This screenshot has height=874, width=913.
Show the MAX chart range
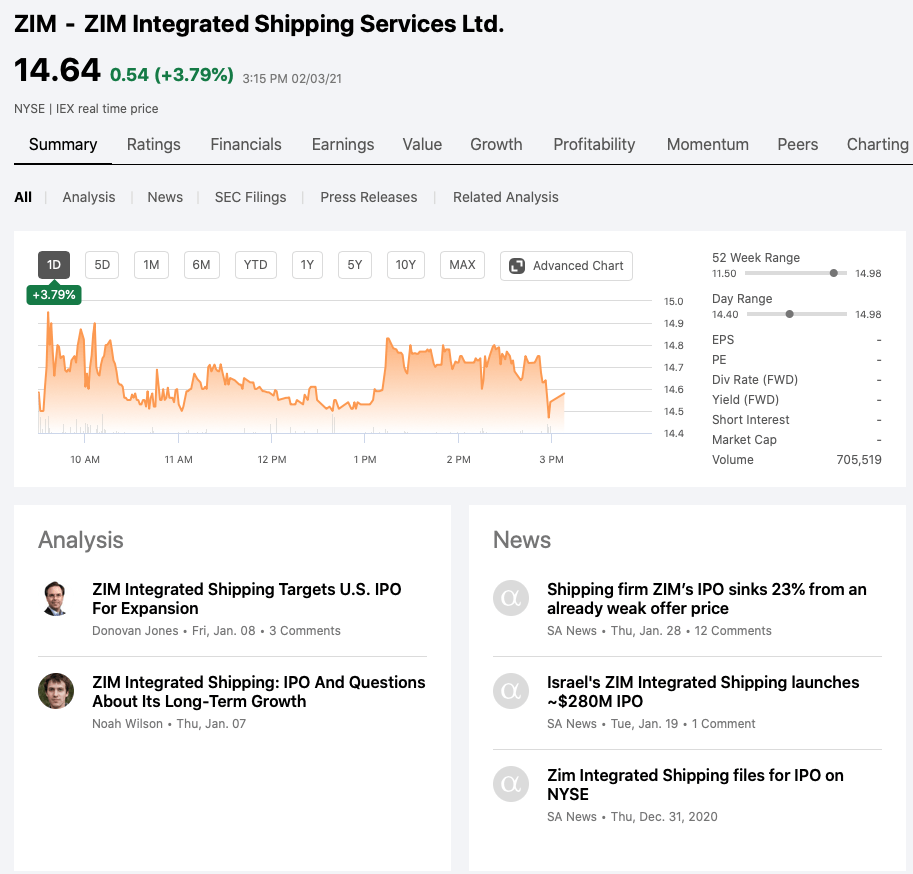point(462,265)
